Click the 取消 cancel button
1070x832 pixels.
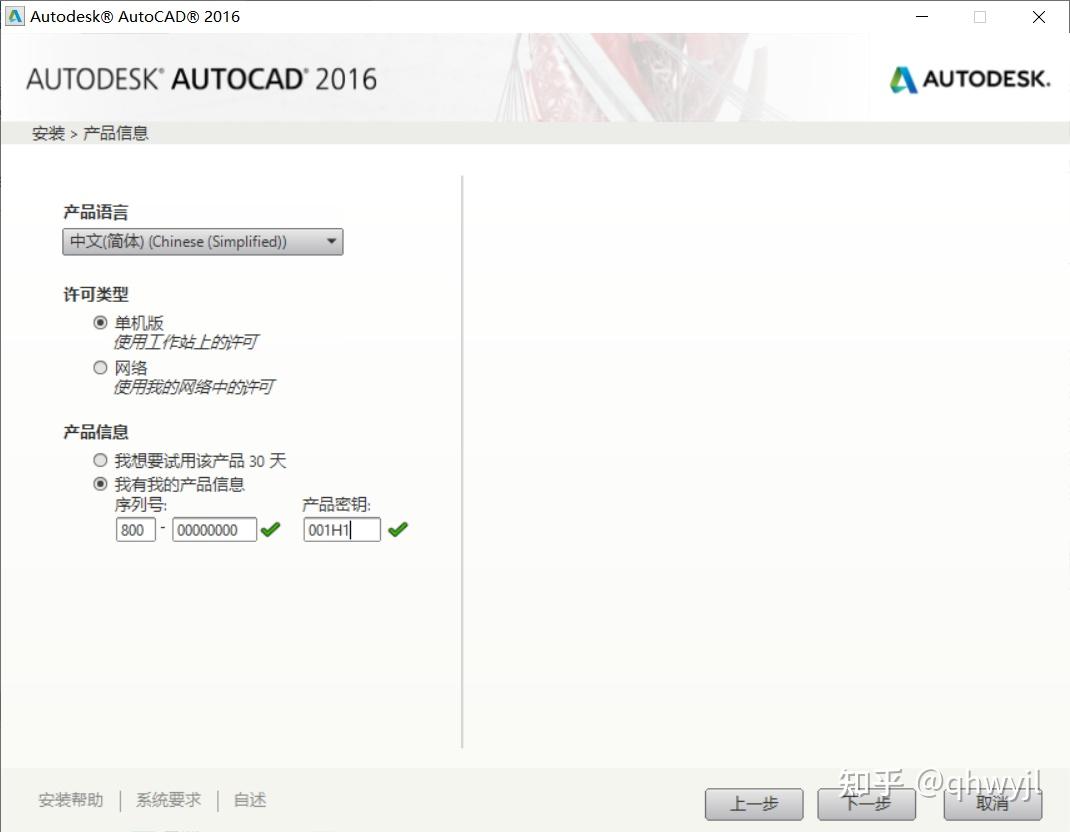click(993, 804)
